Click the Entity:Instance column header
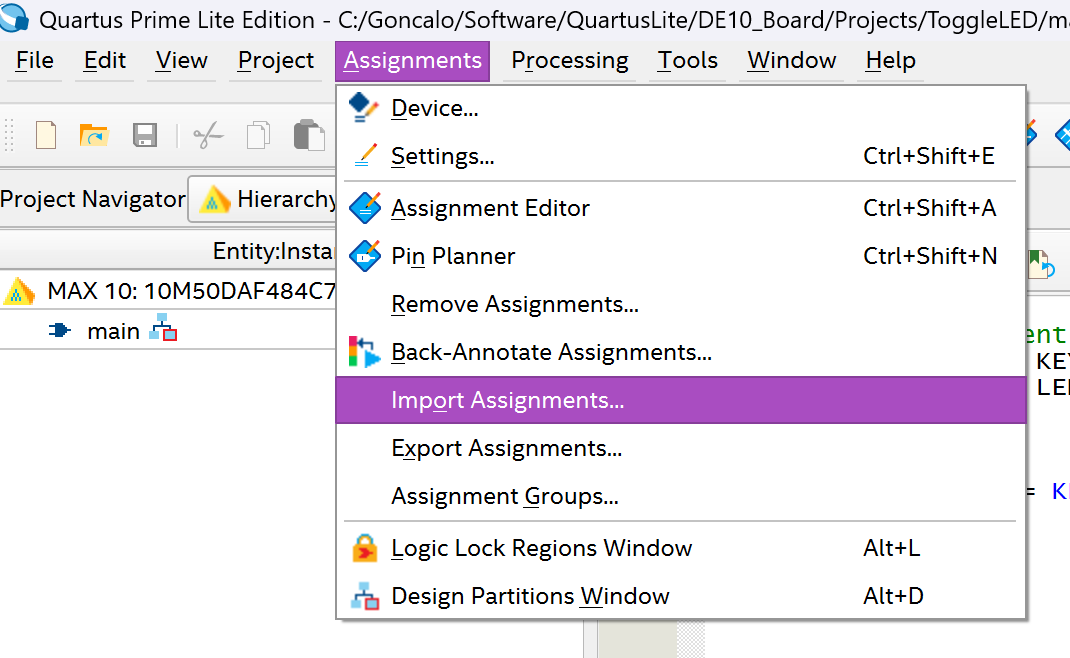Viewport: 1070px width, 658px height. click(x=168, y=251)
